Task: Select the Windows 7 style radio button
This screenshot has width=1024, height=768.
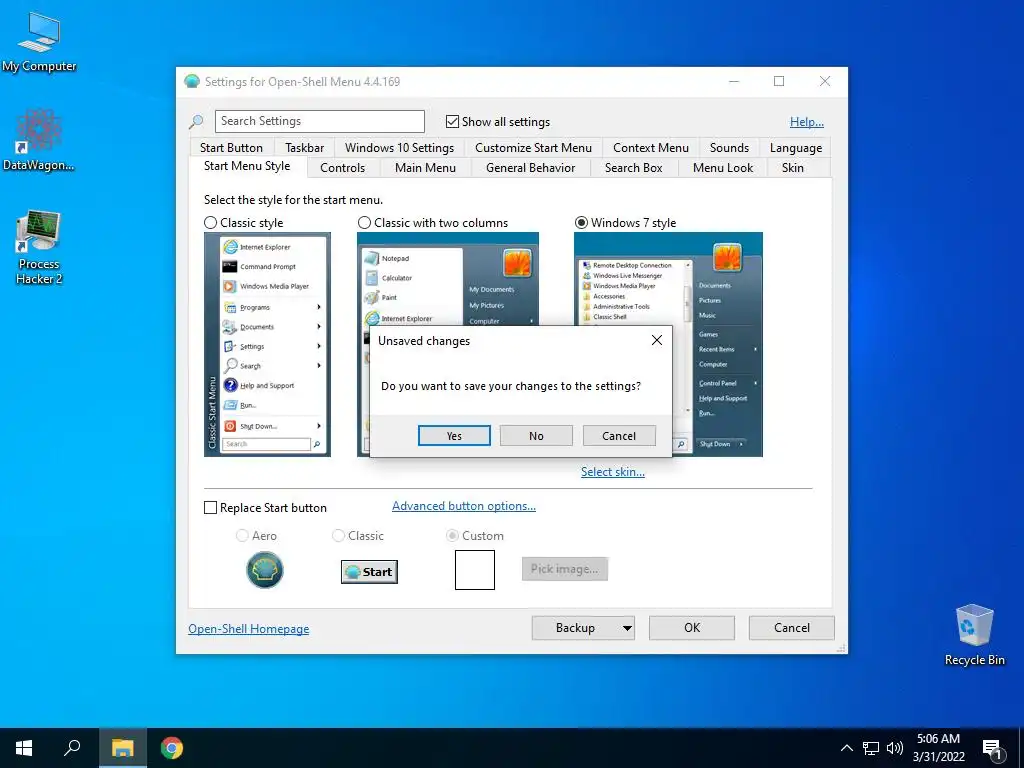Action: [x=581, y=223]
